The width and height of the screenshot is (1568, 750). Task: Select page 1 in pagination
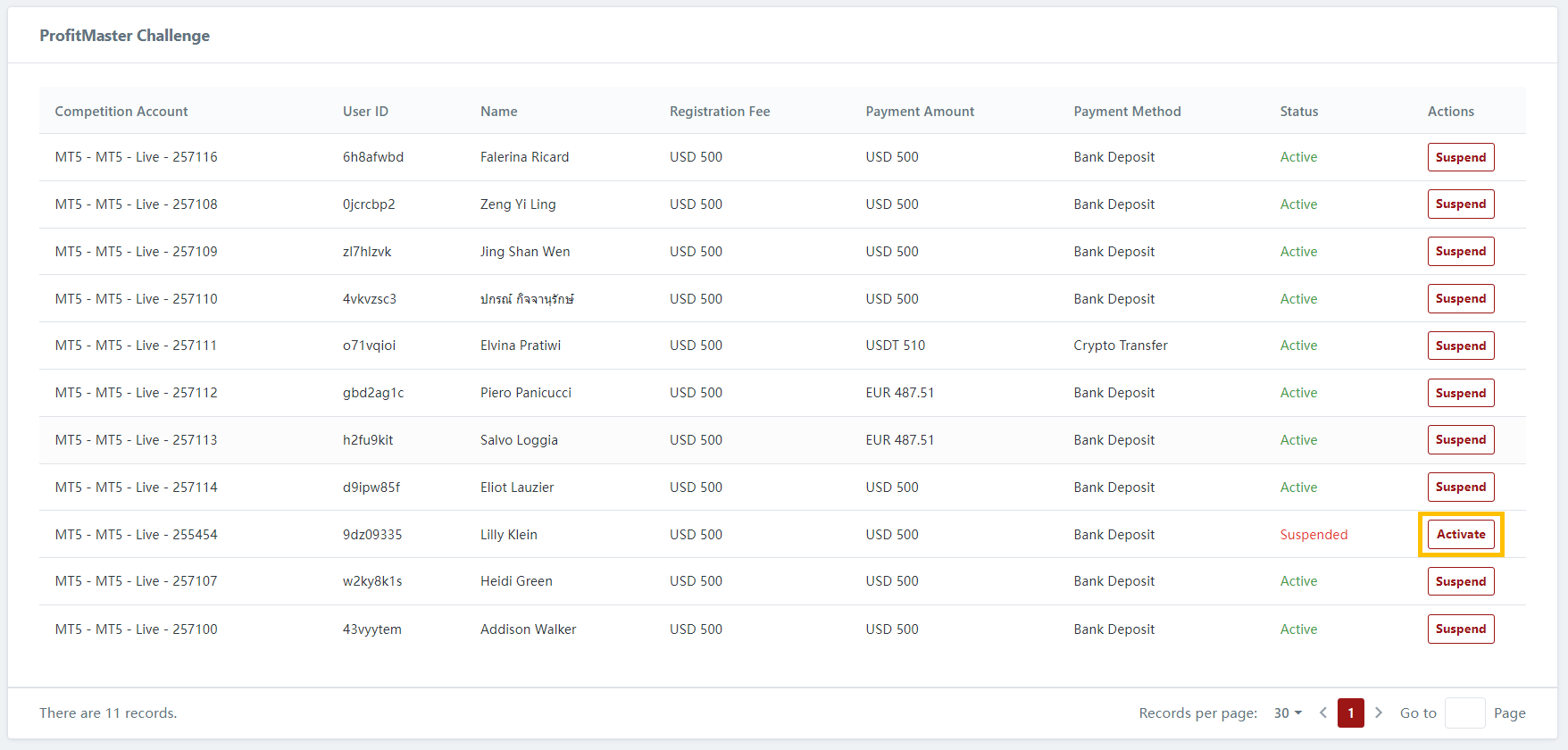(1350, 712)
